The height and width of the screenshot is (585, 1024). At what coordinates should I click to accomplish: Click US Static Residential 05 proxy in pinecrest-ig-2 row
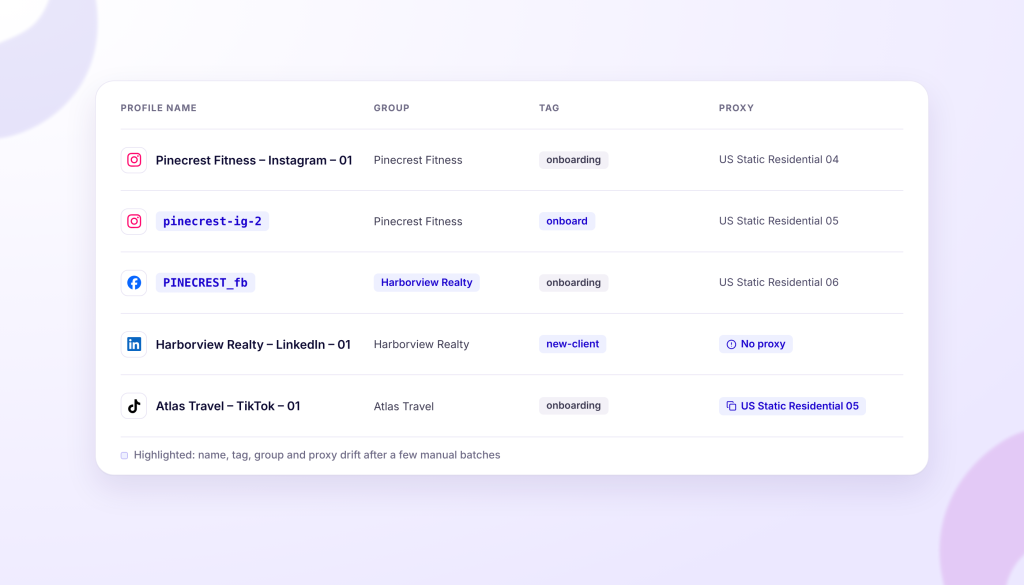click(778, 221)
